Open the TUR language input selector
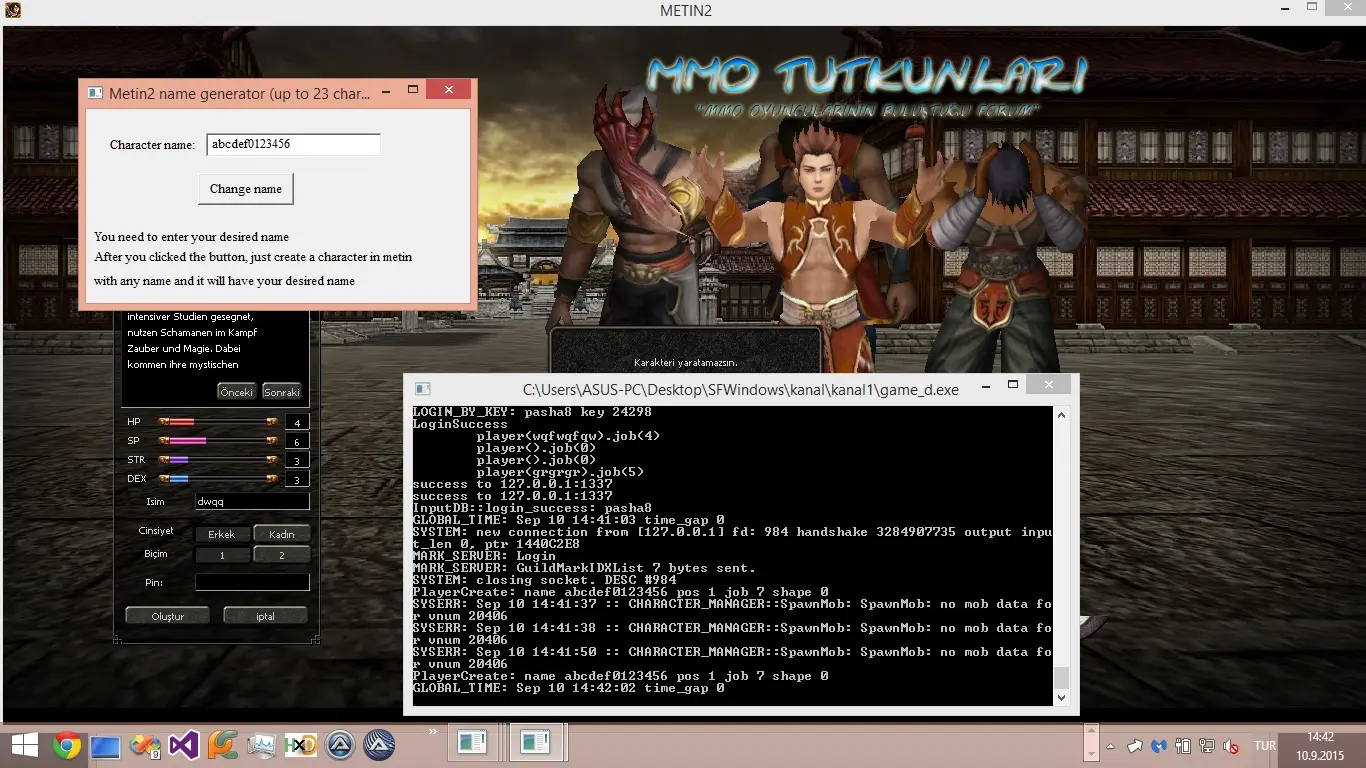1366x768 pixels. click(x=1264, y=746)
